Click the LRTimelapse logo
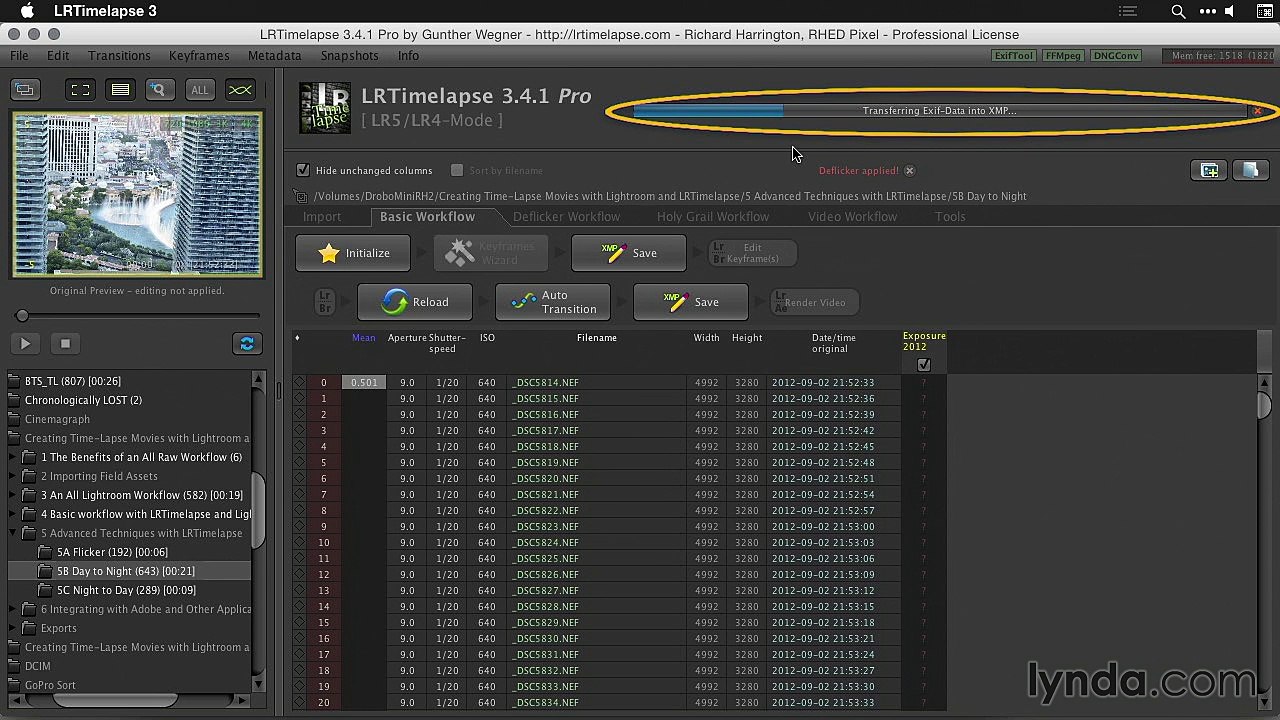Viewport: 1280px width, 720px height. click(325, 108)
